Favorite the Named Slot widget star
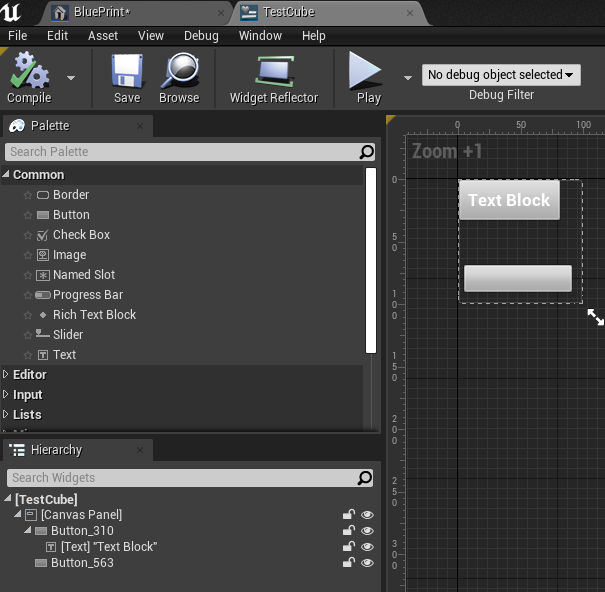 point(27,275)
